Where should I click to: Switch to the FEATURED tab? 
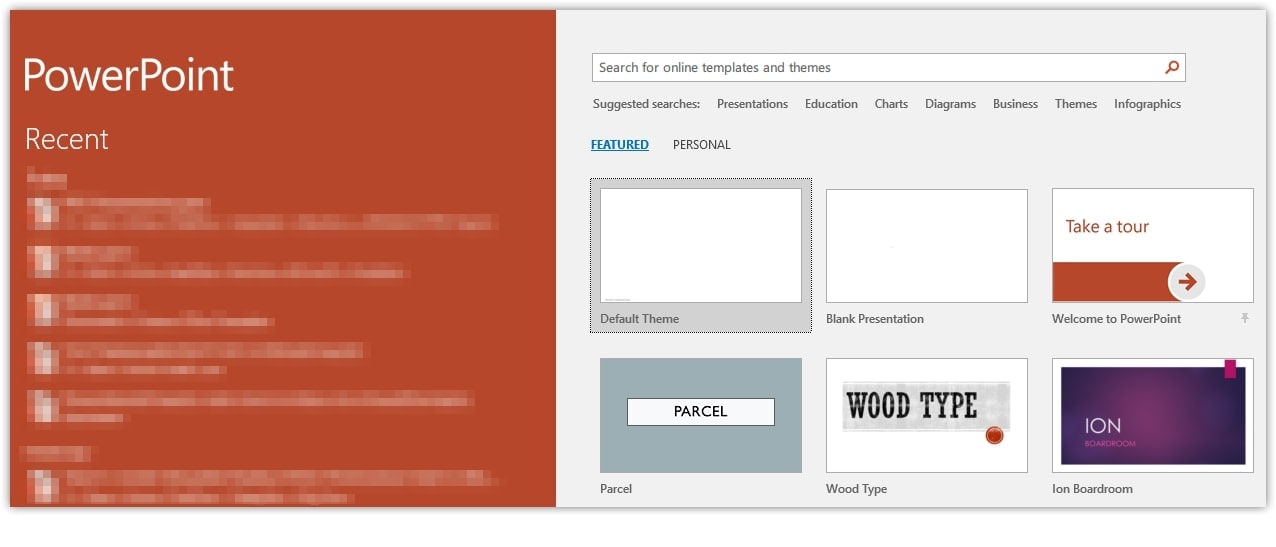620,145
